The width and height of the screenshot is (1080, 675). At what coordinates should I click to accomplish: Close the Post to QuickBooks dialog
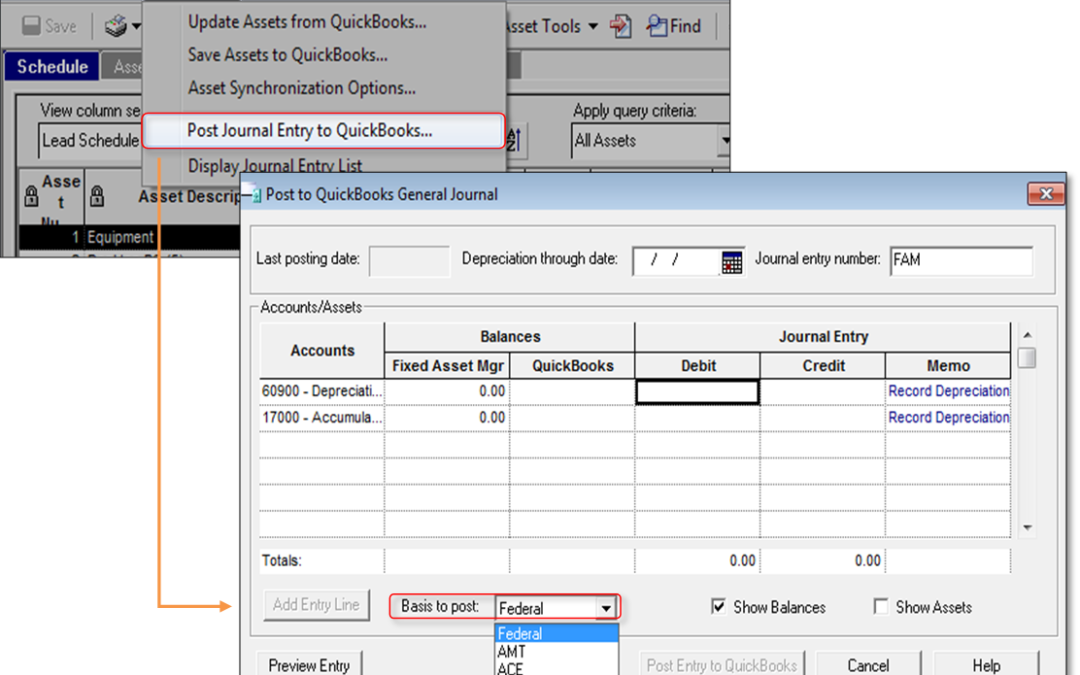point(1046,194)
